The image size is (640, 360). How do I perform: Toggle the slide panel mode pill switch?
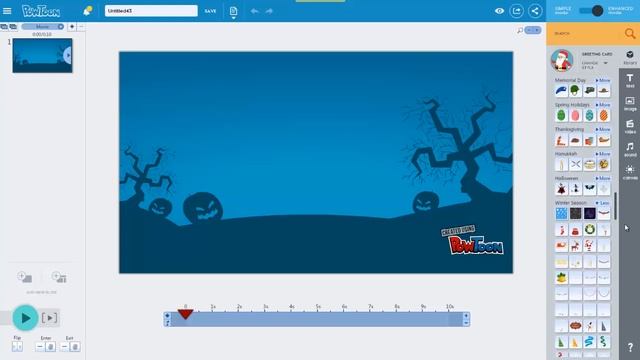click(x=43, y=27)
